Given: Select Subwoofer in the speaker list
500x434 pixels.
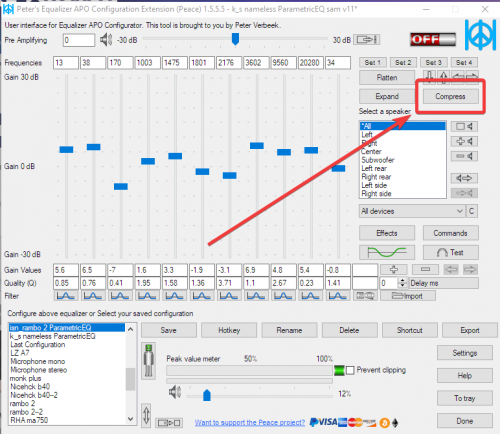Looking at the screenshot, I should point(378,160).
